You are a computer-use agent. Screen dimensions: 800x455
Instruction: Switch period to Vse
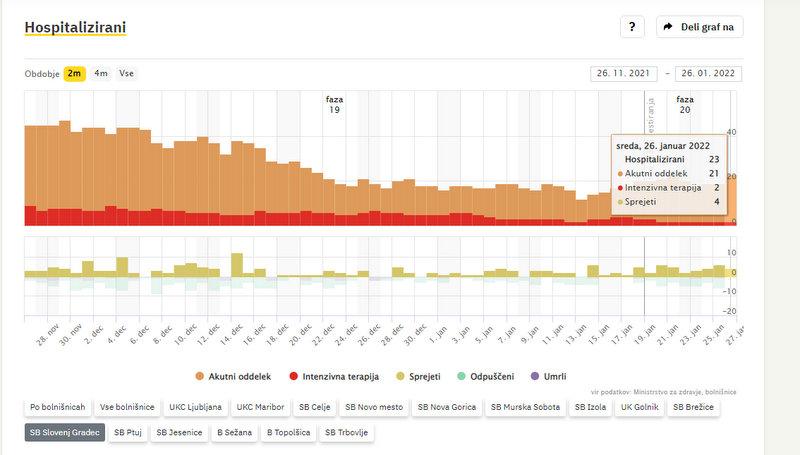click(x=127, y=73)
